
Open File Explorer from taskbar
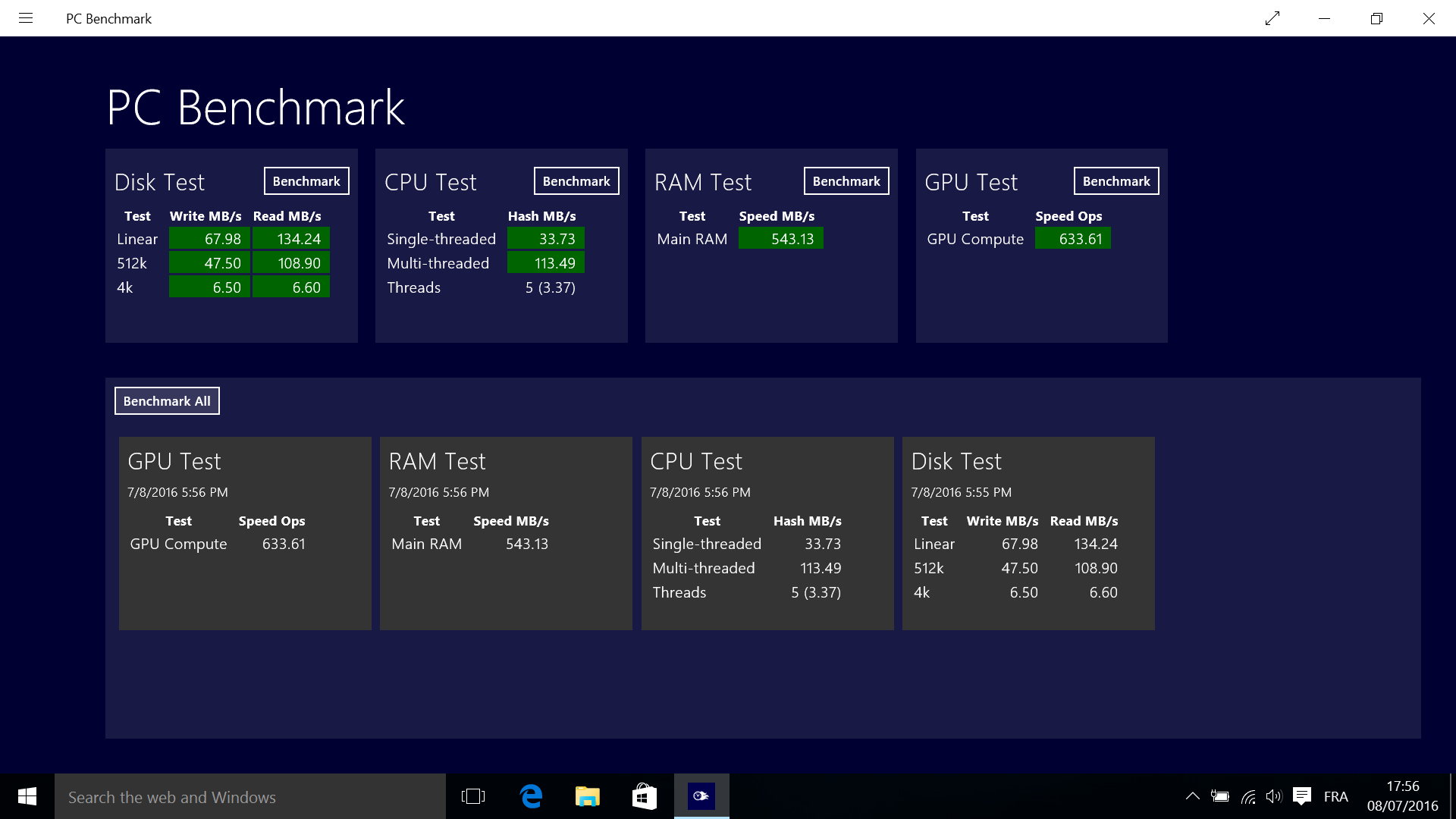[587, 796]
